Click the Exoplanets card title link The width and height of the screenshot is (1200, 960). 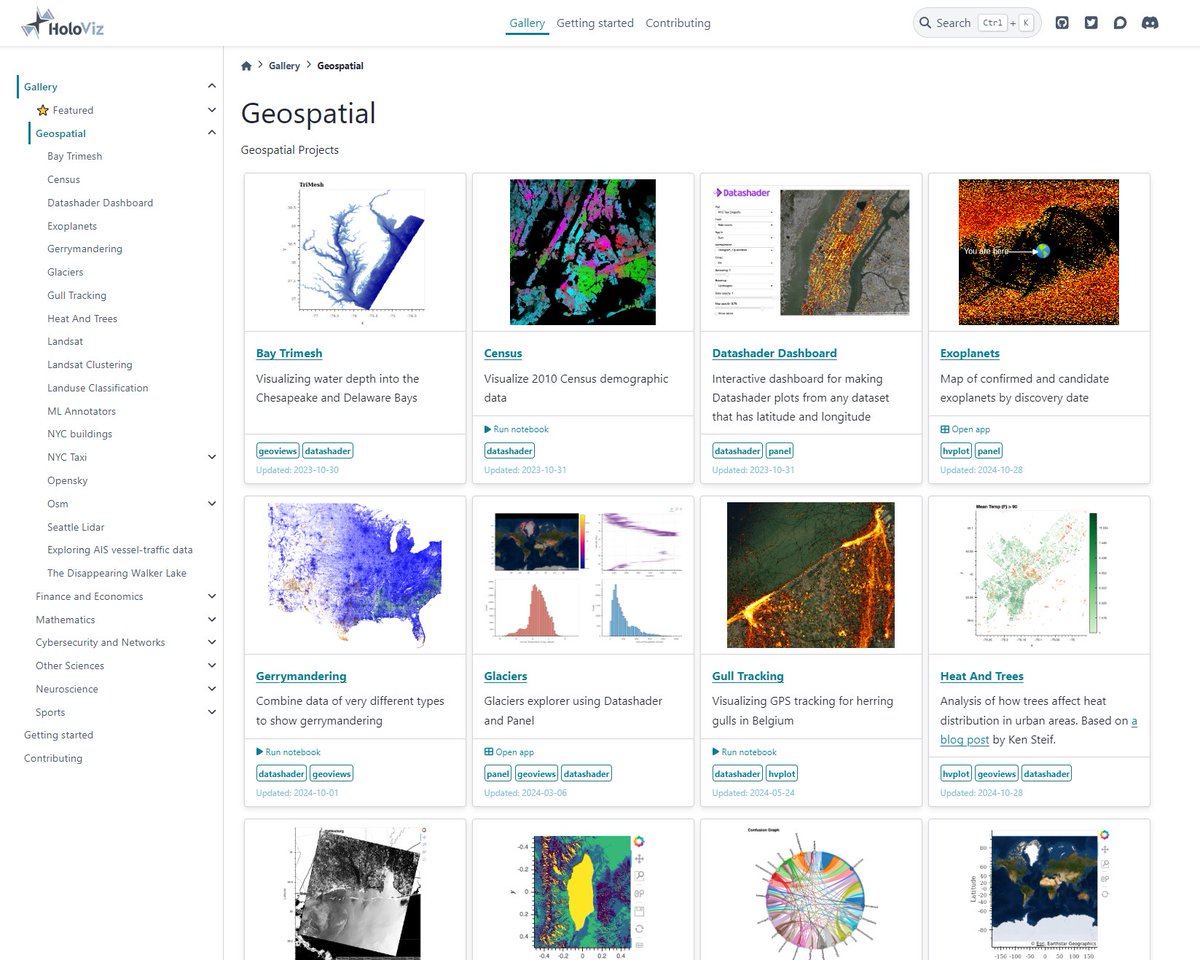click(970, 353)
